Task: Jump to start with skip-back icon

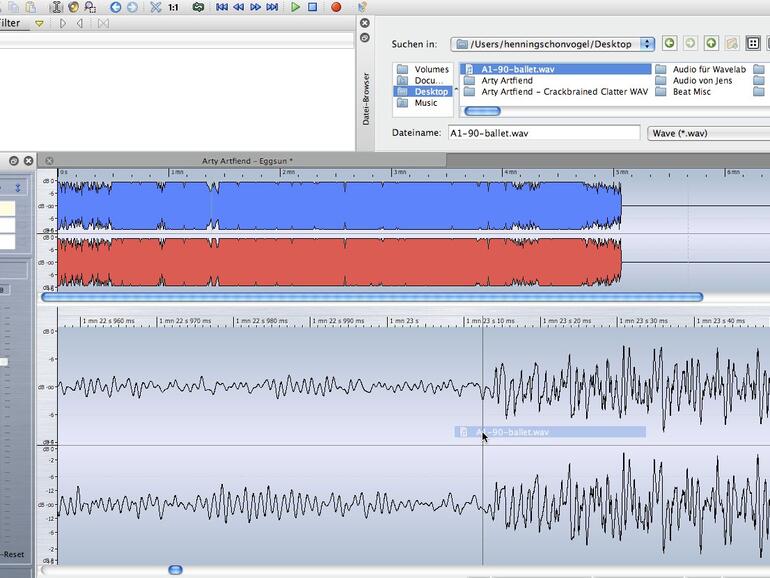Action: click(222, 7)
